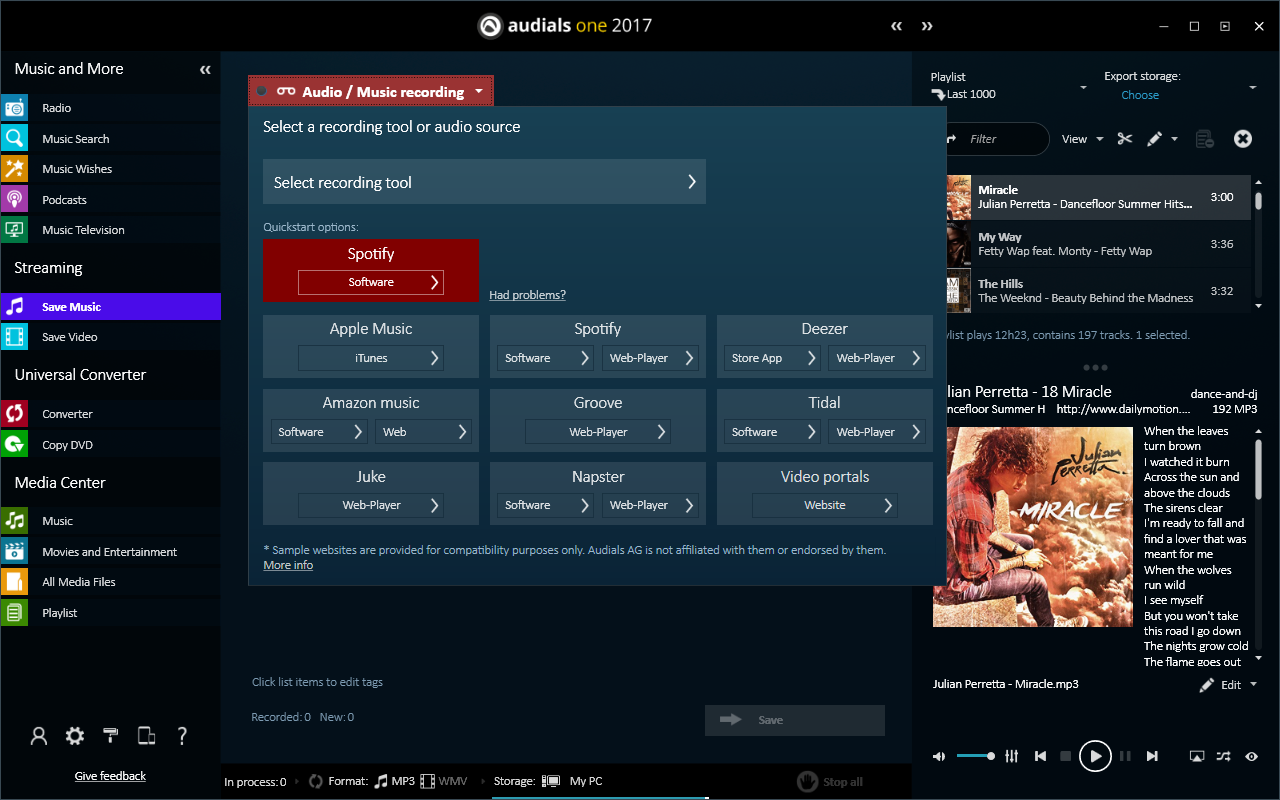Open the Export storage dropdown arrow
The image size is (1280, 800).
tap(1252, 88)
